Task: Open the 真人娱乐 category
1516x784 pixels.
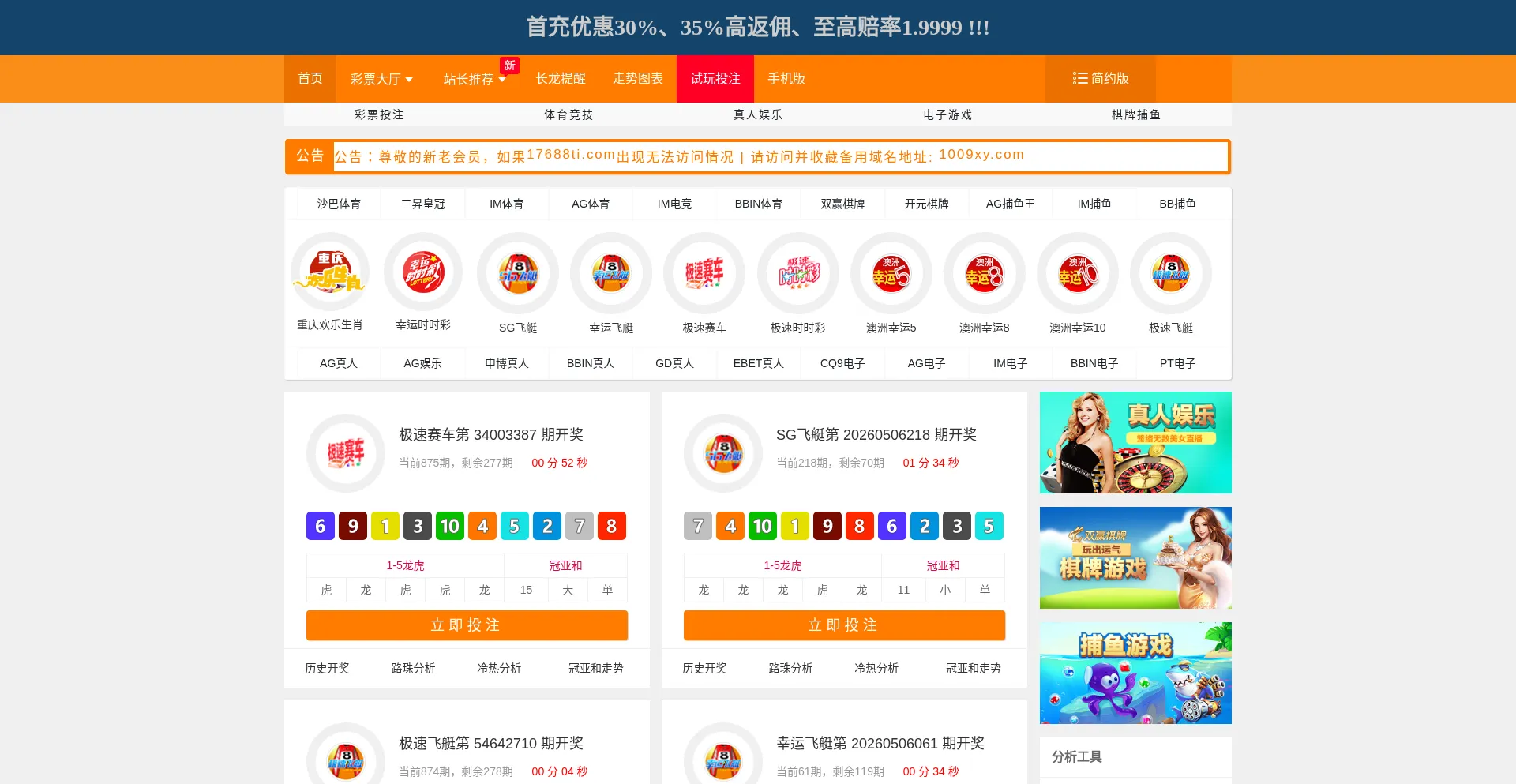Action: [758, 114]
